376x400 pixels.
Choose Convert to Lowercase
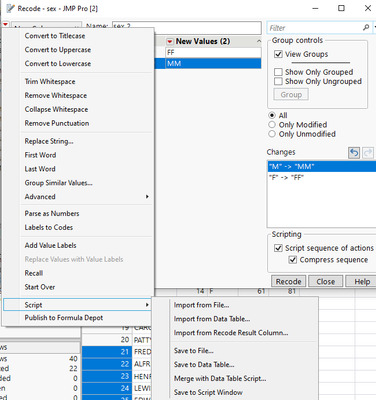tap(58, 64)
